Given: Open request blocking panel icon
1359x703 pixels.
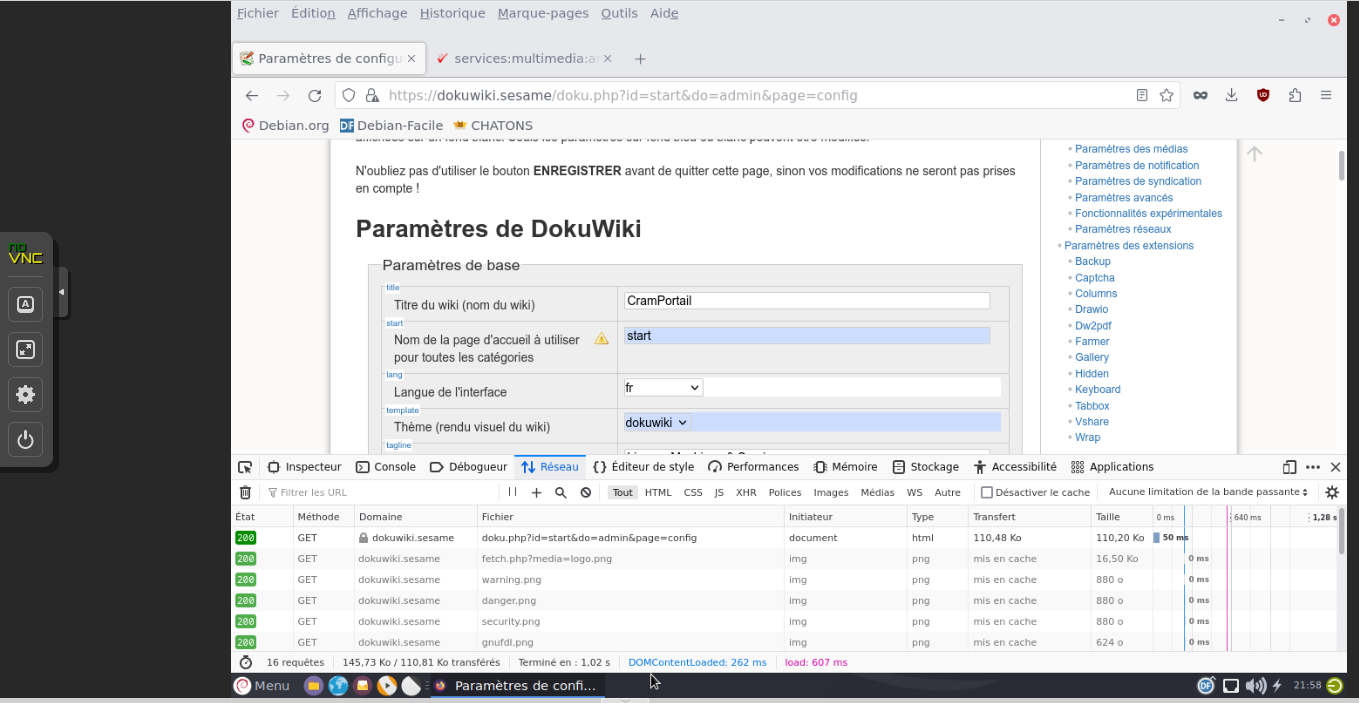Looking at the screenshot, I should 586,492.
